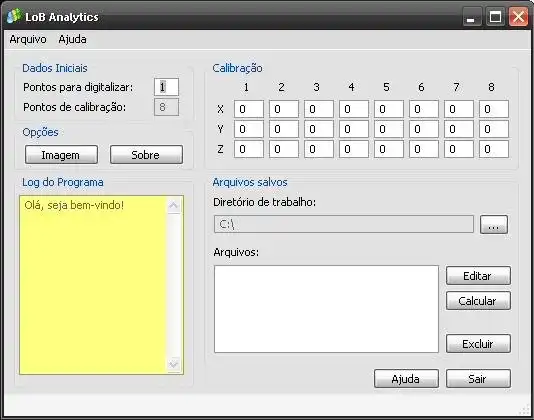
Task: Select X field for calibration point 4
Action: pos(354,109)
